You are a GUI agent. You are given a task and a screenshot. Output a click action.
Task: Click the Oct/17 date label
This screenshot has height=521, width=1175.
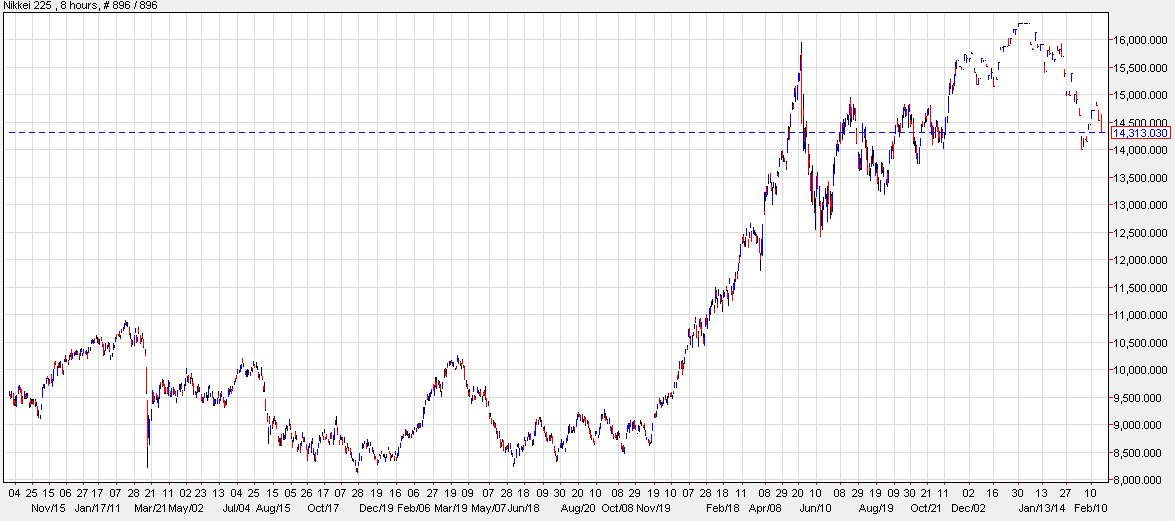[324, 508]
